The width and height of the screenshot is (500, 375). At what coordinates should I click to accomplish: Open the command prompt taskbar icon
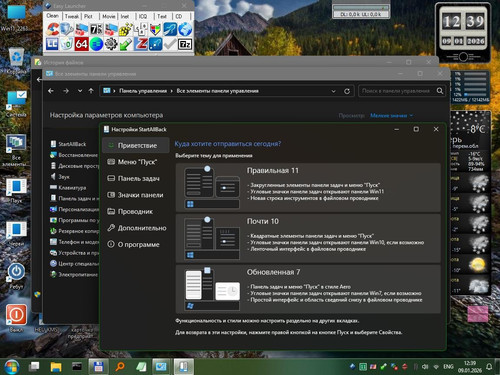click(x=77, y=367)
